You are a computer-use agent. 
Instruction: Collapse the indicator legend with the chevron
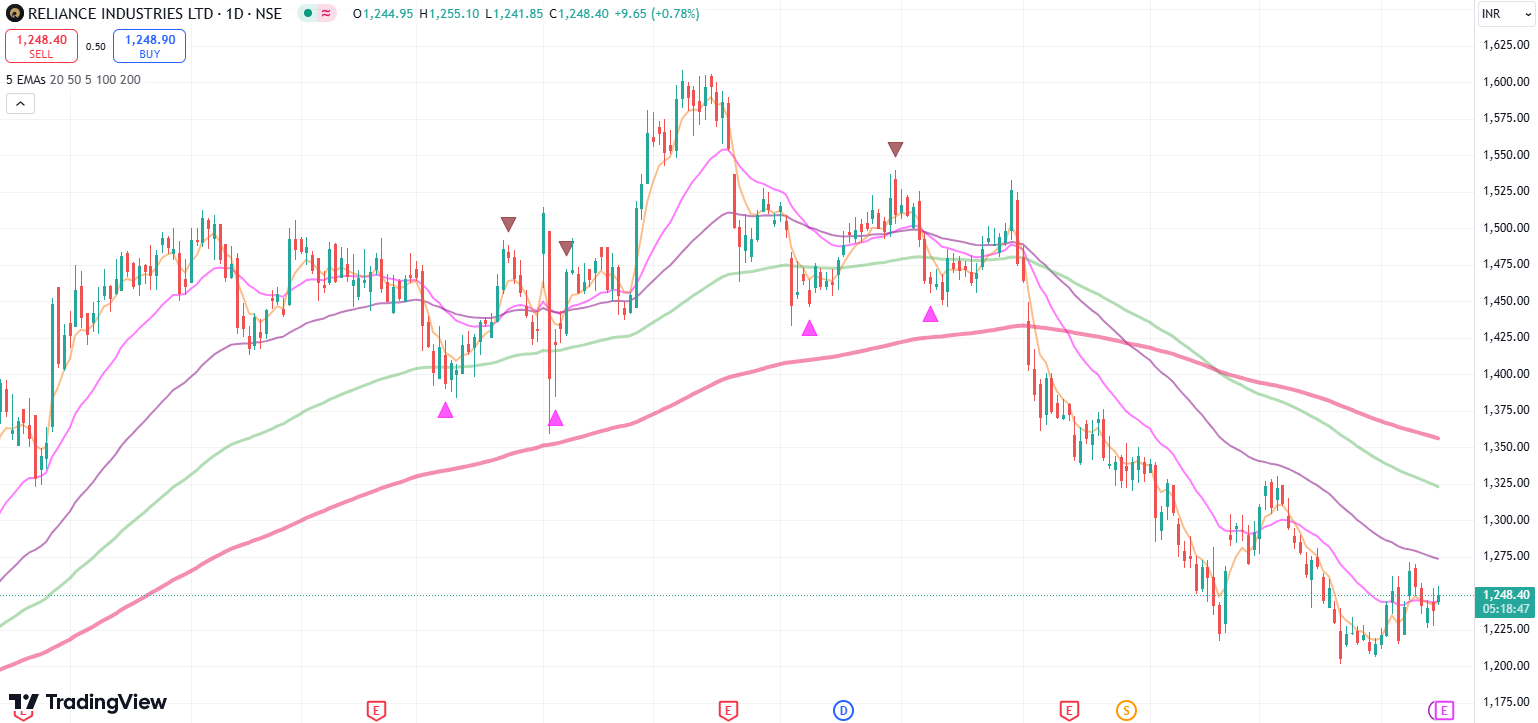click(x=20, y=103)
